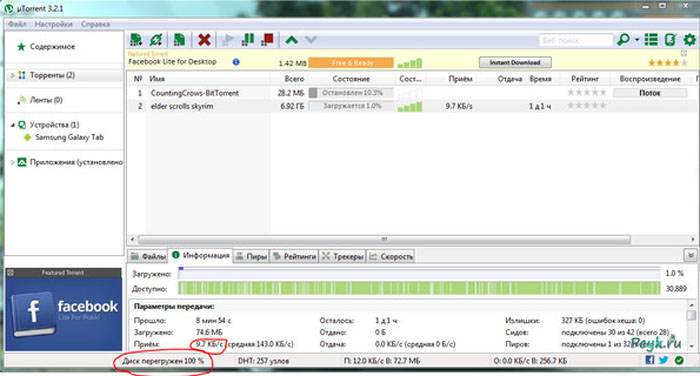
Task: Switch to the Пиры tab
Action: click(251, 256)
